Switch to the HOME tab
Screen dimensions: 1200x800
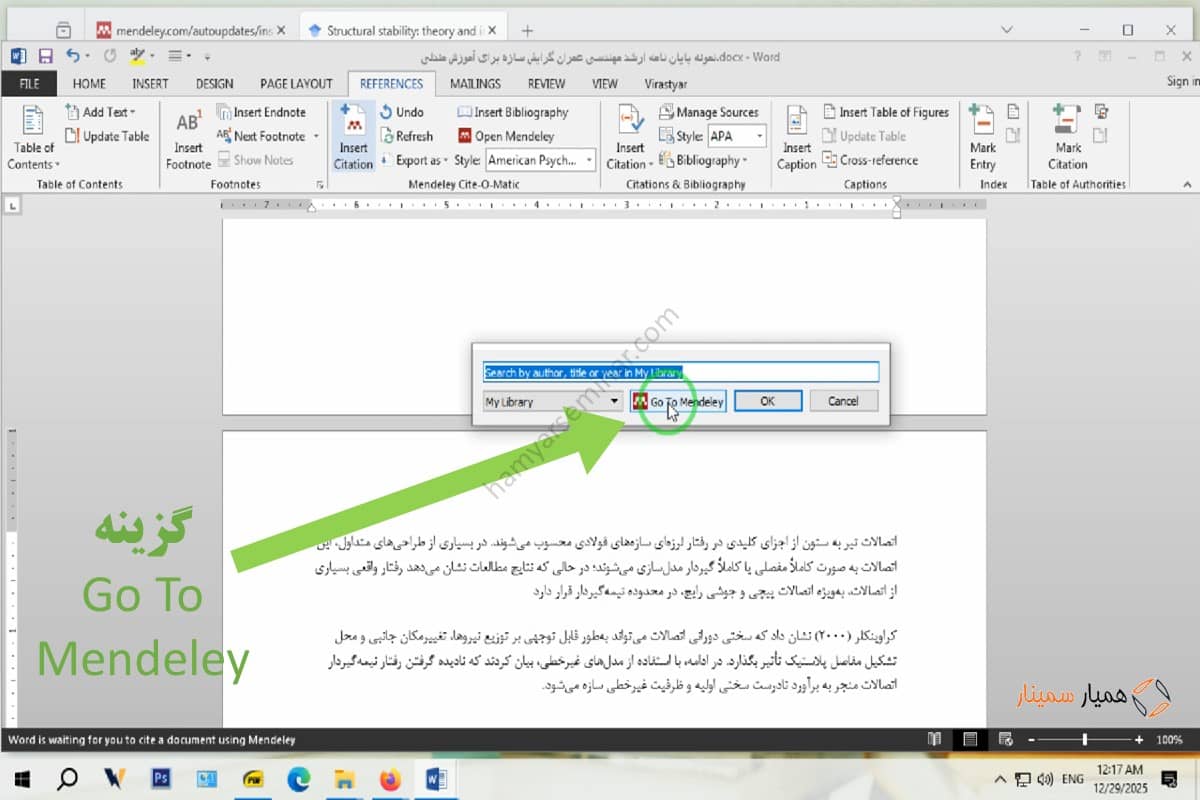(89, 84)
